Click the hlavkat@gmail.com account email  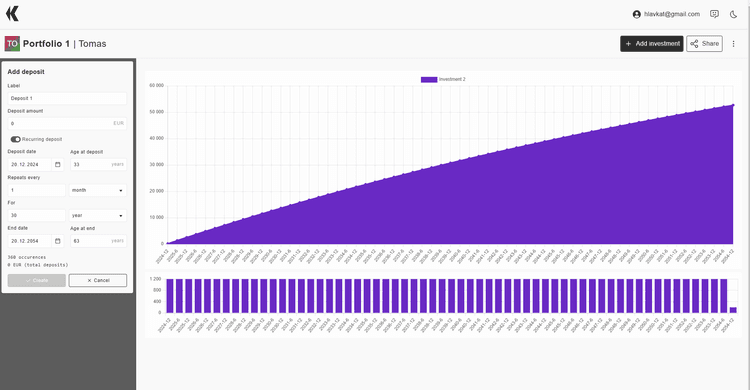point(672,14)
